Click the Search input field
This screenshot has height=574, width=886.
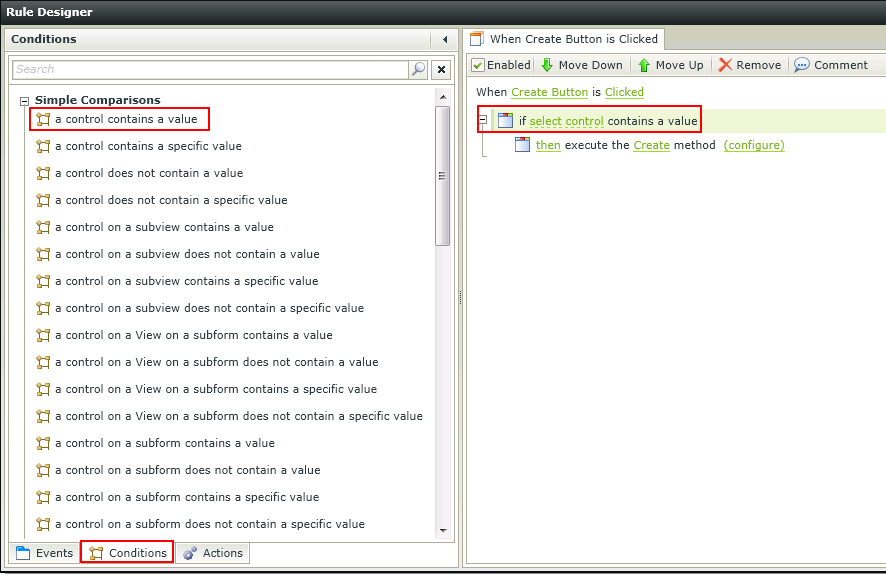(210, 69)
